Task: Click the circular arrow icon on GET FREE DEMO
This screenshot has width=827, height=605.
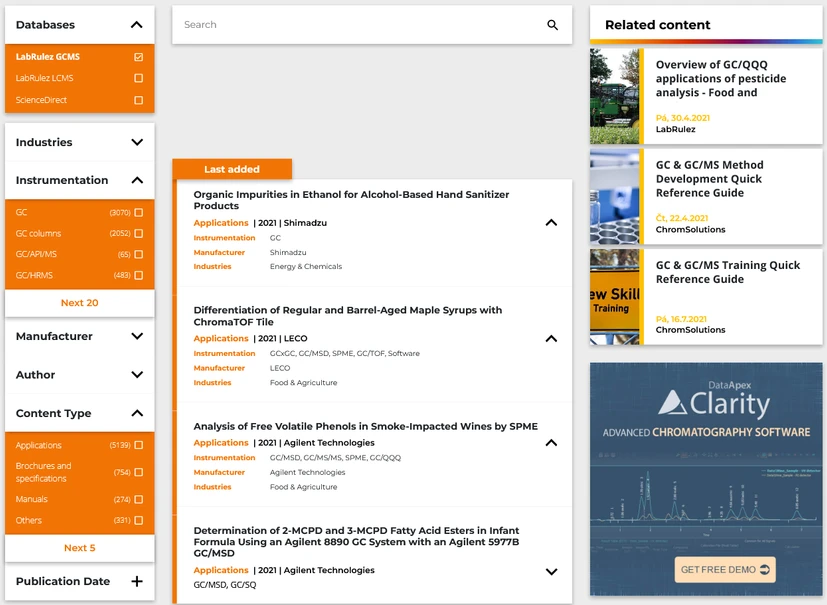Action: [x=764, y=569]
